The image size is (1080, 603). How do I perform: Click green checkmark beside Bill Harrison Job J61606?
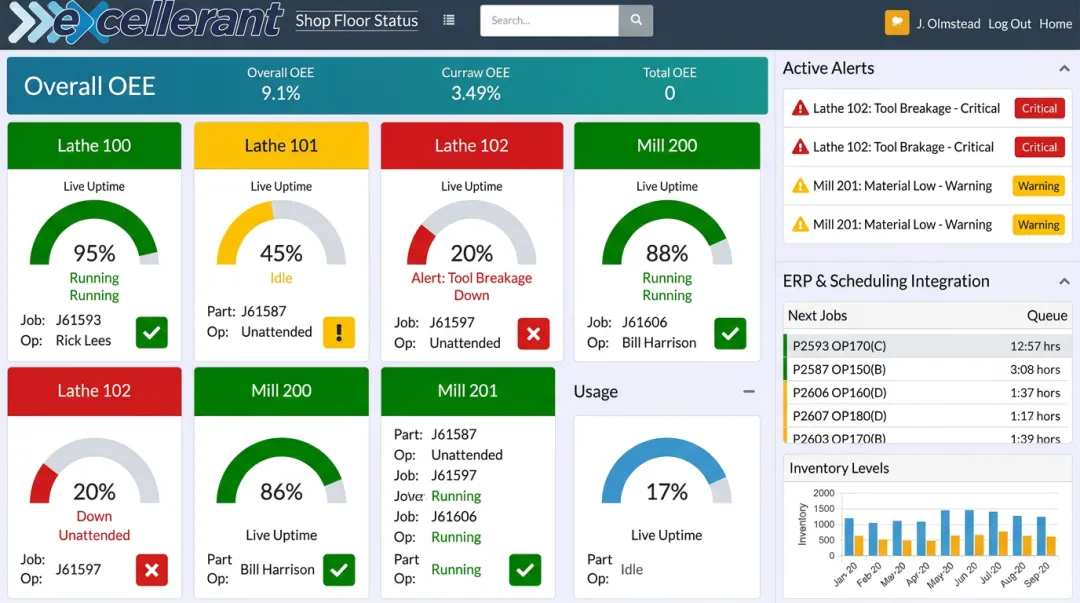coord(730,334)
